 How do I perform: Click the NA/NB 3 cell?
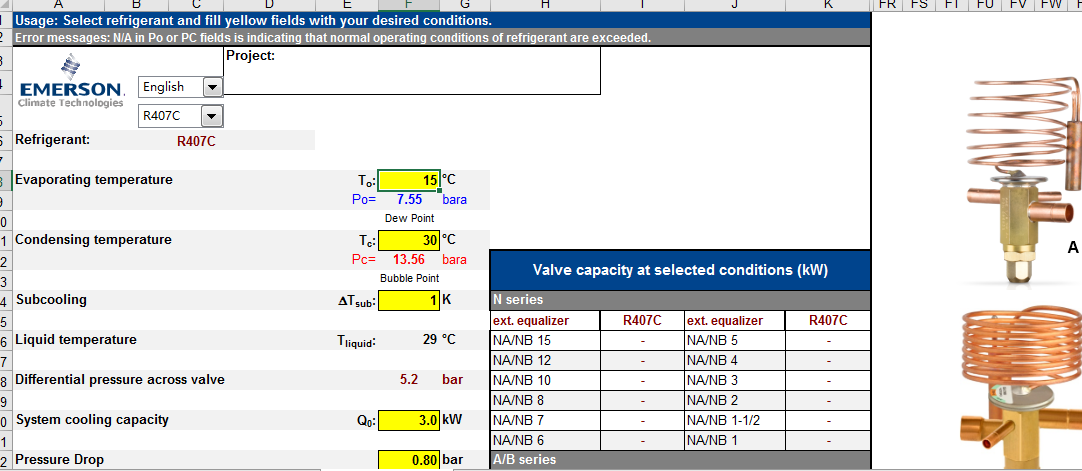pyautogui.click(x=734, y=381)
